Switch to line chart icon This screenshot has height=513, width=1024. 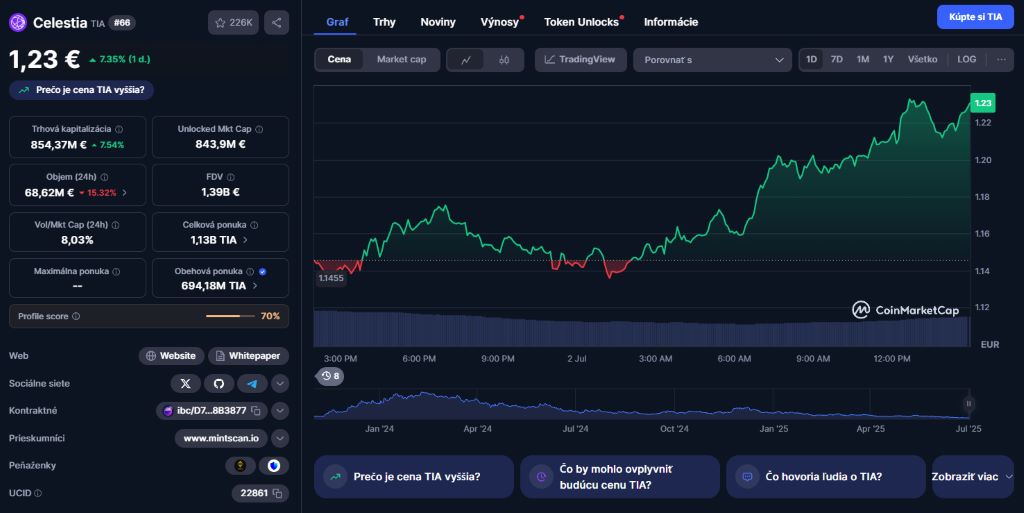[x=466, y=60]
